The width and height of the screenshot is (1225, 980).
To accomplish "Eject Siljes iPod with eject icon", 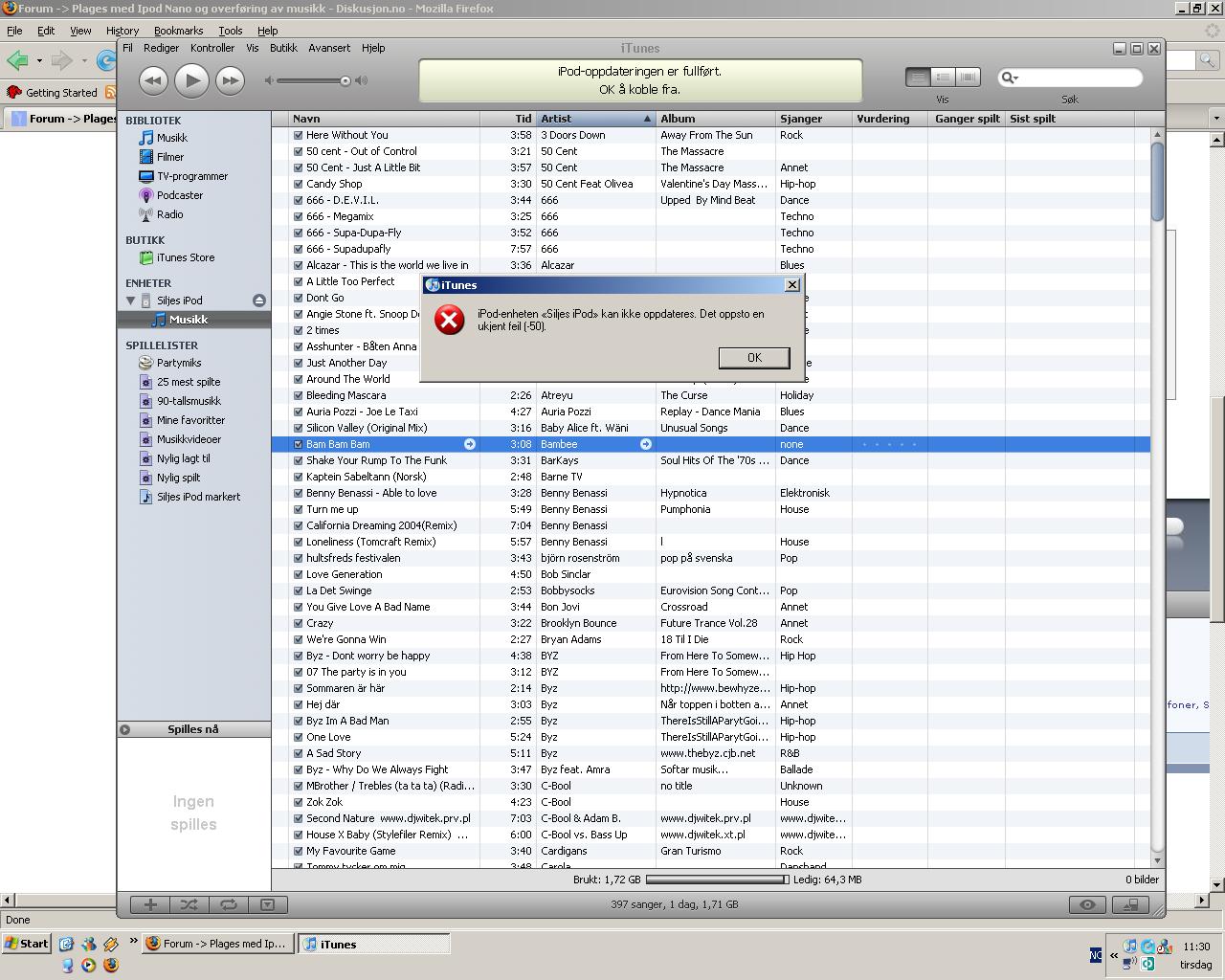I will point(258,301).
